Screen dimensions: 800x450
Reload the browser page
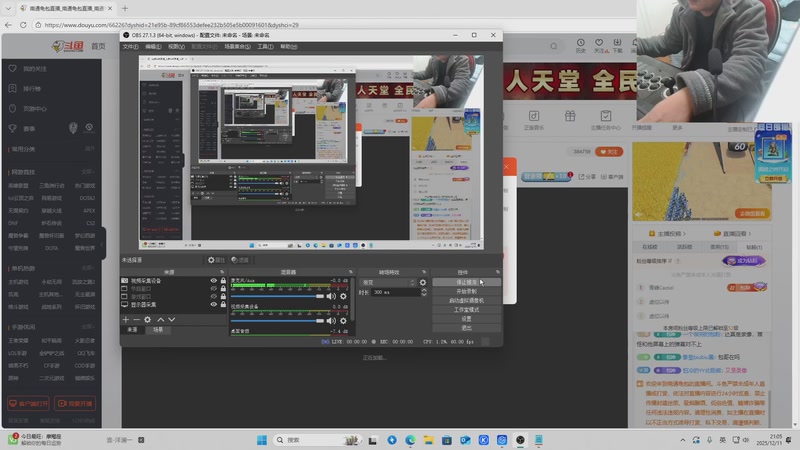click(23, 24)
